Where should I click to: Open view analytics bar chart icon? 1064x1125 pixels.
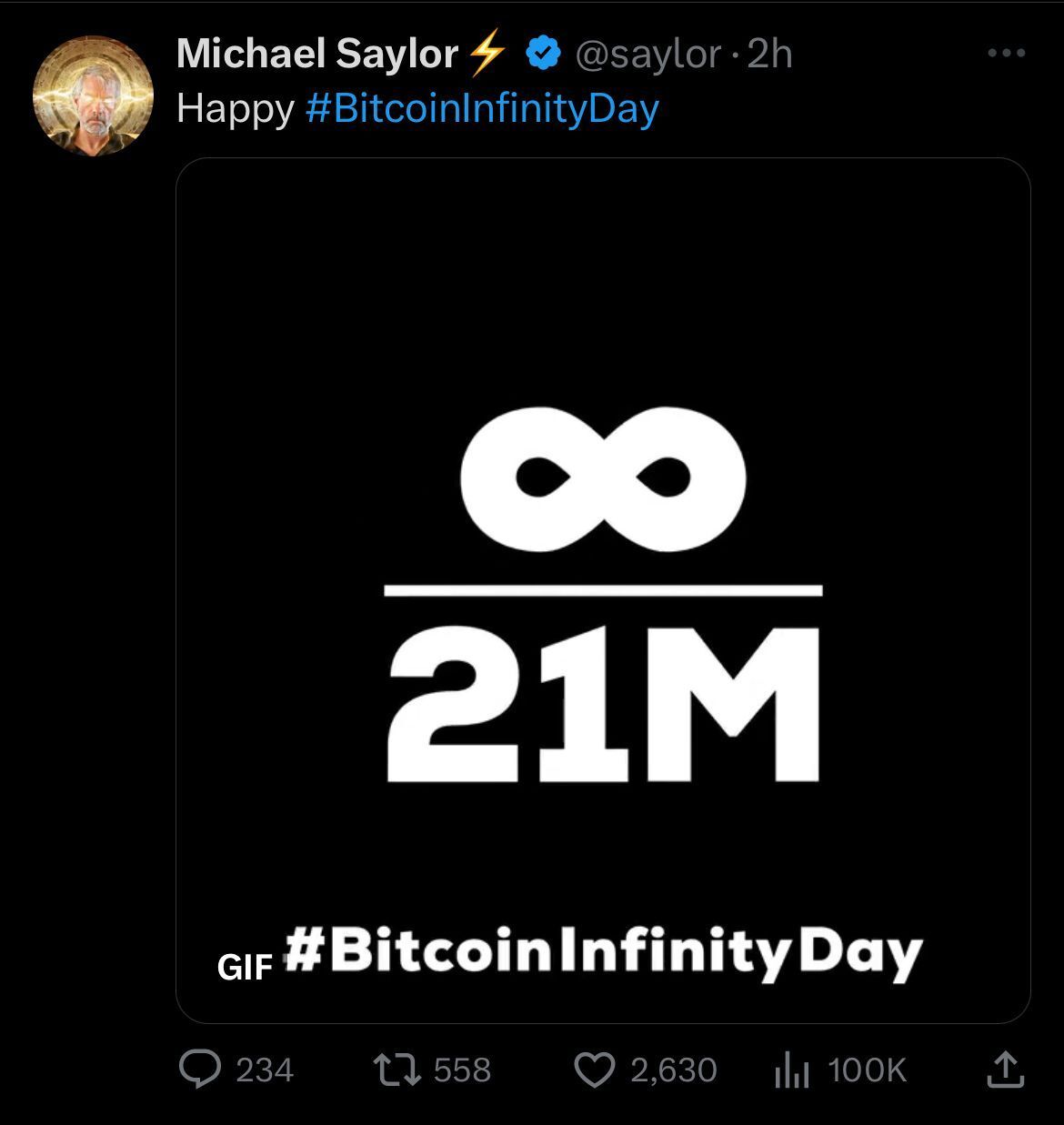click(x=791, y=1071)
